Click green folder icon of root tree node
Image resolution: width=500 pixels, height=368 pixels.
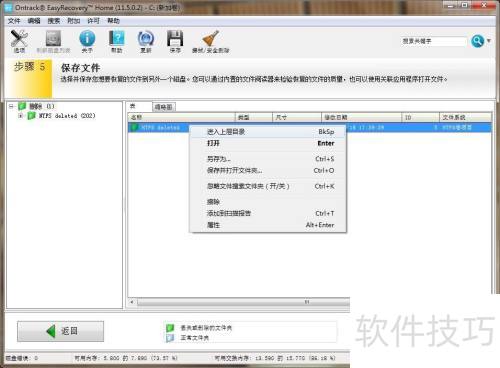[22, 106]
